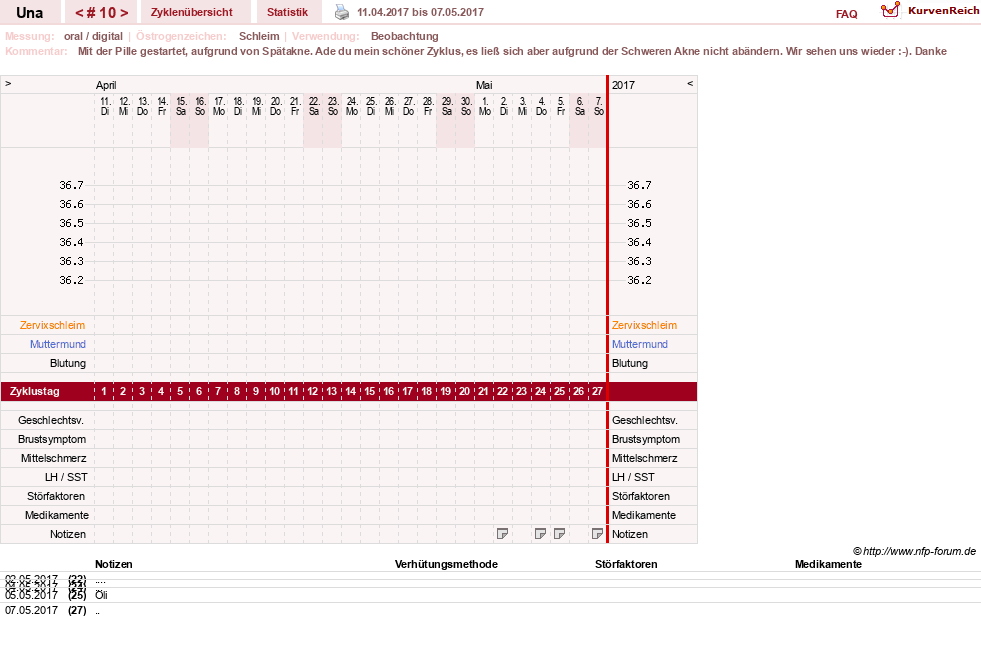Click the April month label
981x663 pixels.
pyautogui.click(x=106, y=85)
